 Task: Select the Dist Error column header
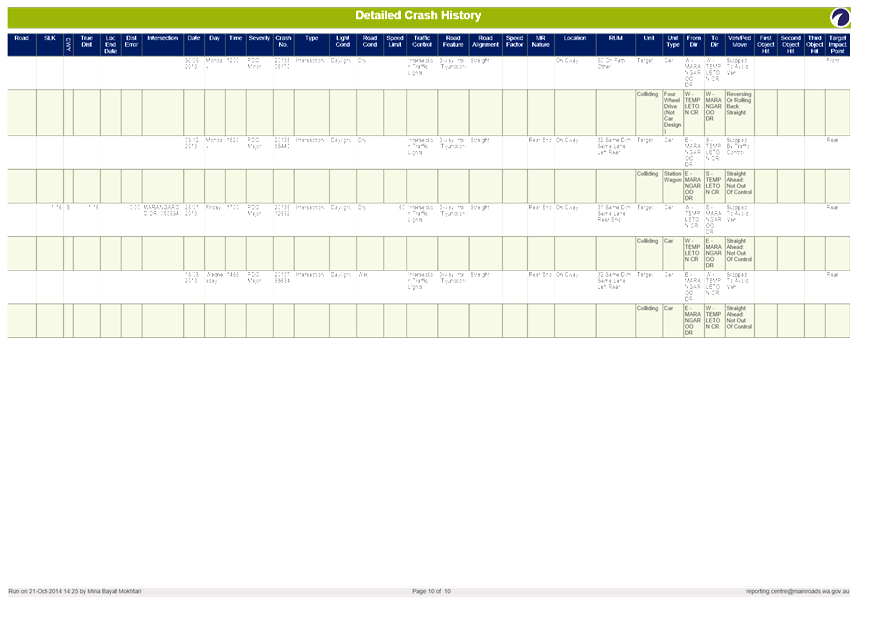131,45
